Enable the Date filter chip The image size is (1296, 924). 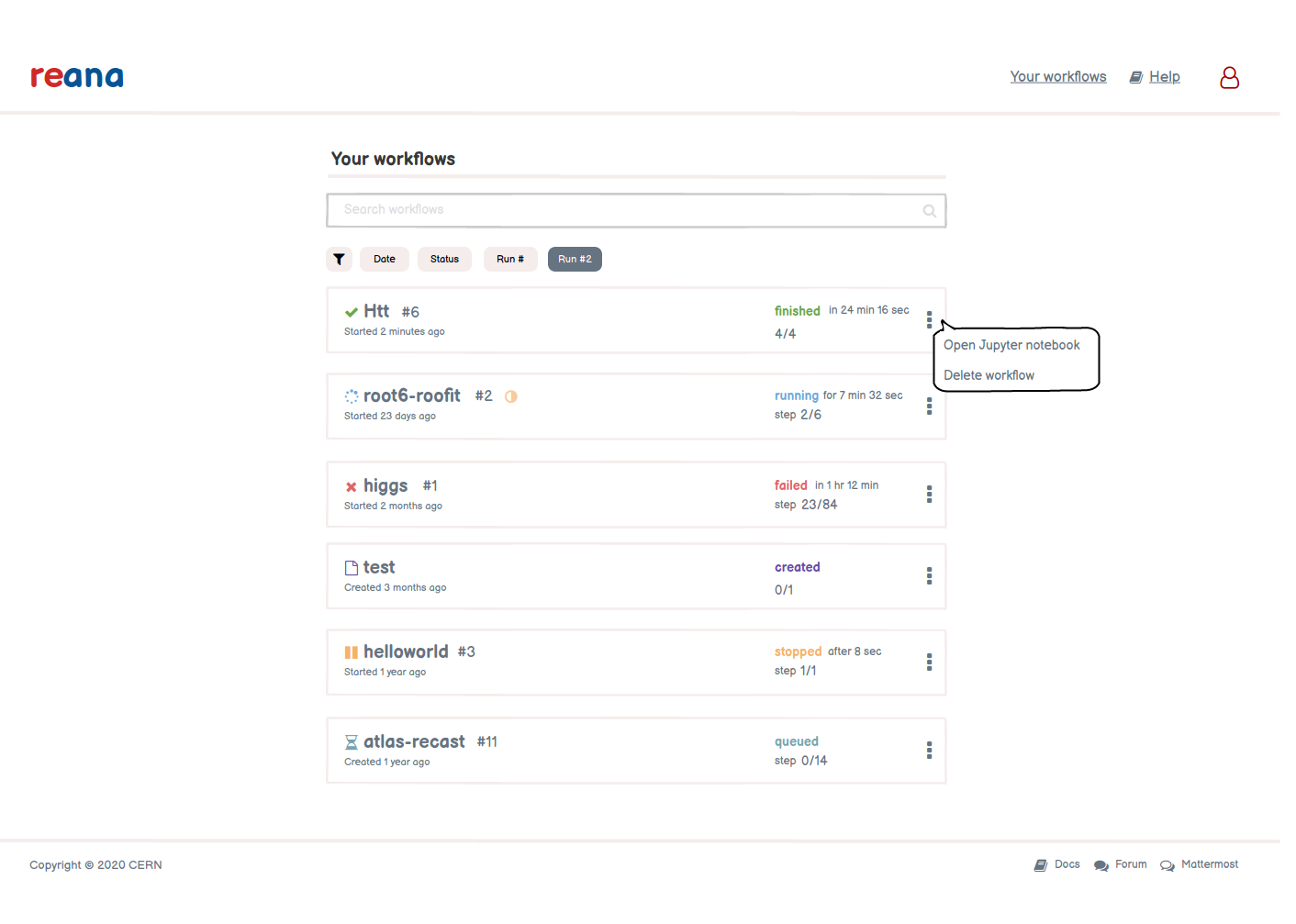point(384,259)
